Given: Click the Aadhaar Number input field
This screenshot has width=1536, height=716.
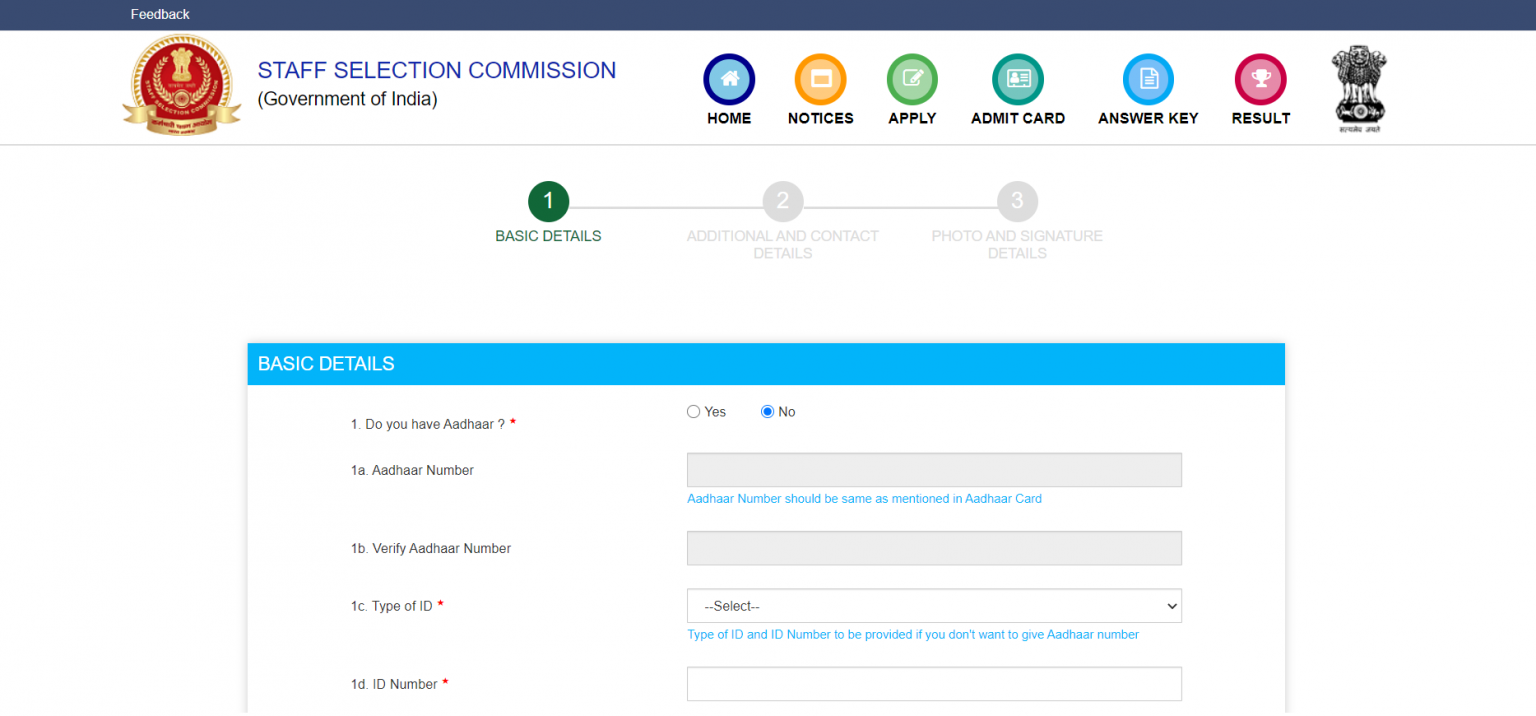Looking at the screenshot, I should 934,470.
